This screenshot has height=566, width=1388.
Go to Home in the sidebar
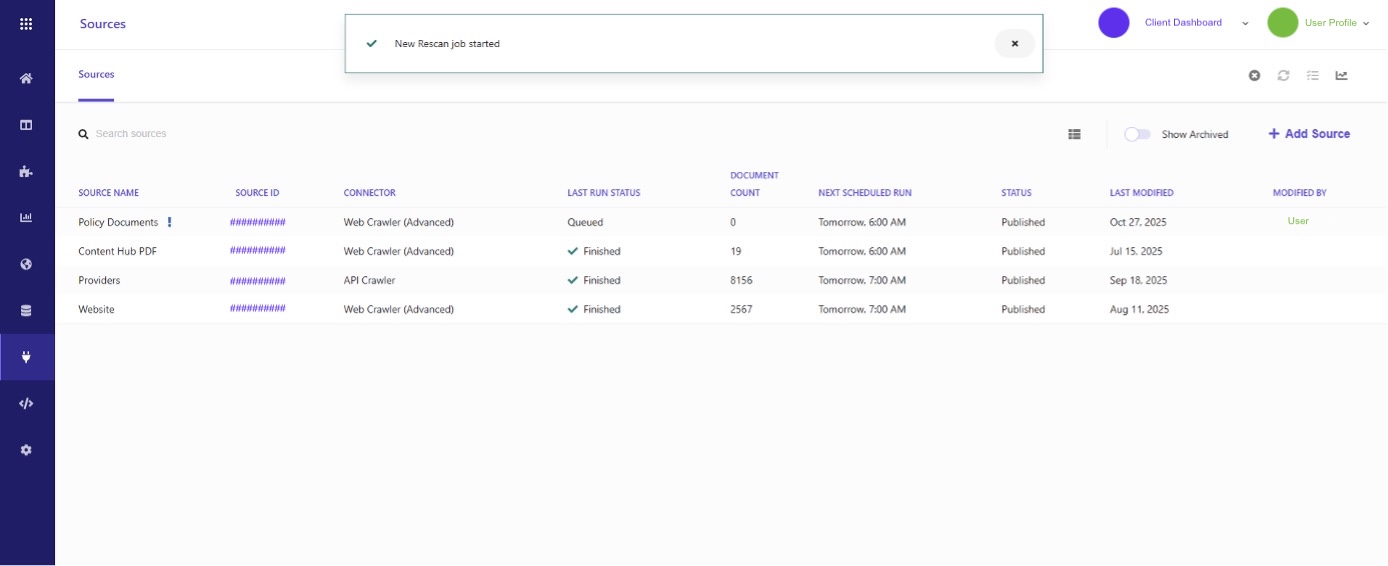(x=26, y=78)
